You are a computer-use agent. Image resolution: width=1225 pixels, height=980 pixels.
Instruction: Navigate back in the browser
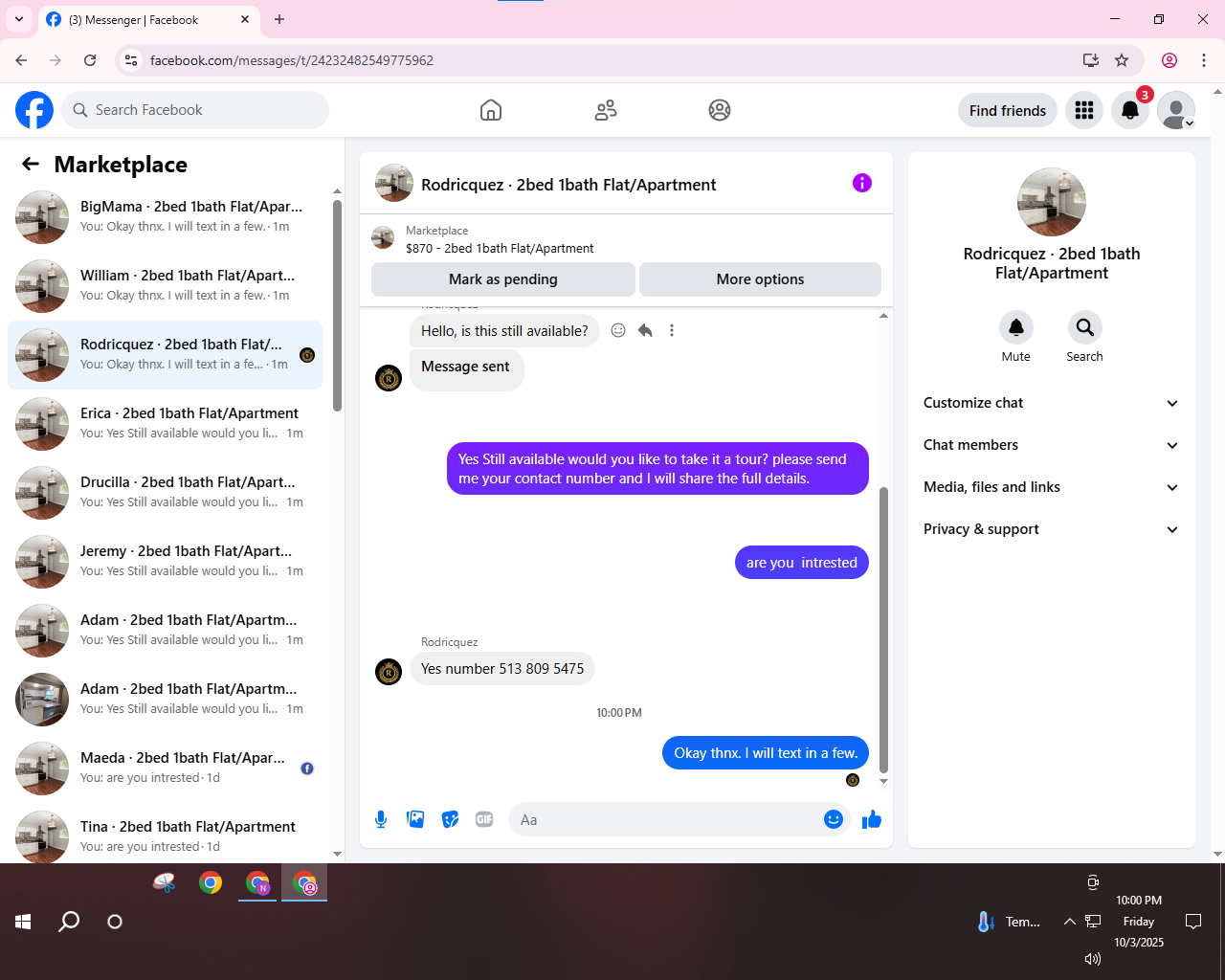21,60
